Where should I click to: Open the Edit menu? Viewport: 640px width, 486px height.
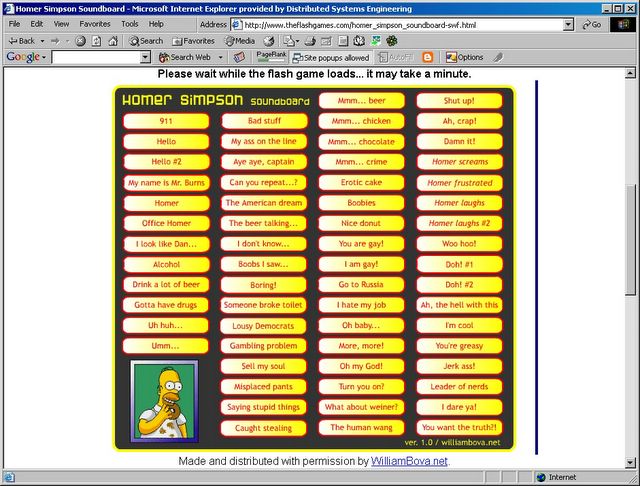pos(36,24)
